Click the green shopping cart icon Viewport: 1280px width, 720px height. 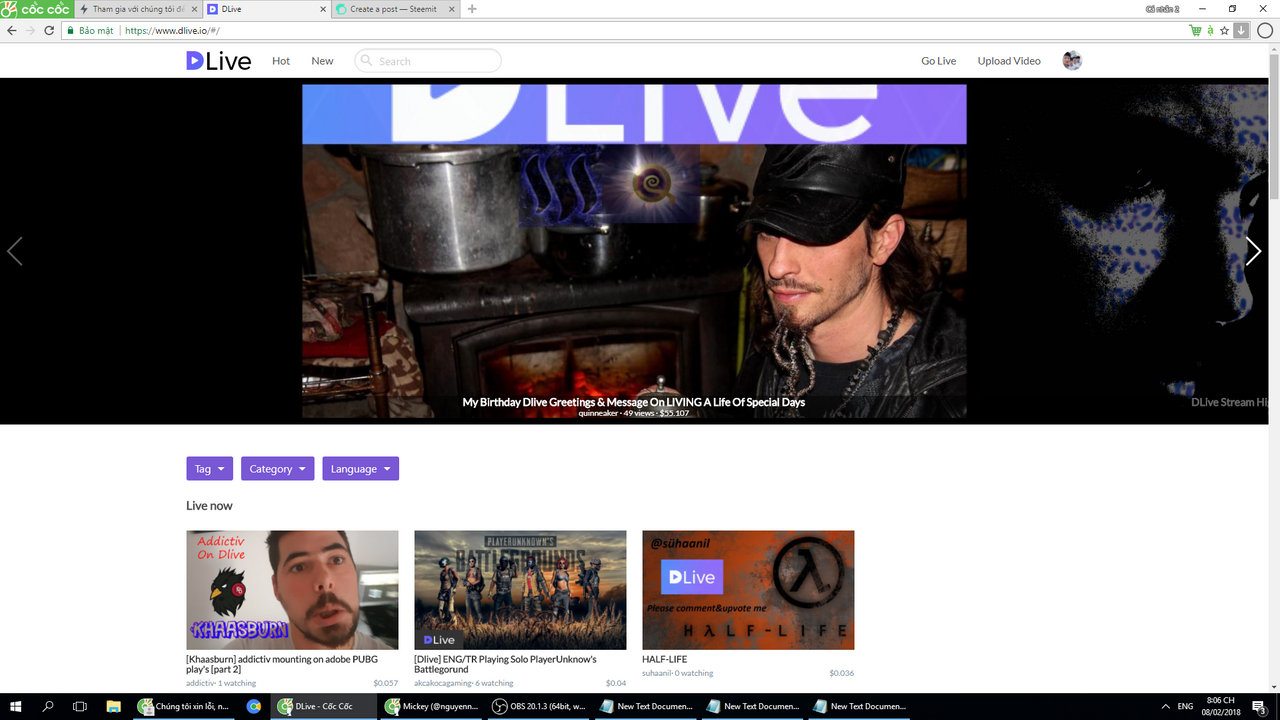coord(1195,30)
